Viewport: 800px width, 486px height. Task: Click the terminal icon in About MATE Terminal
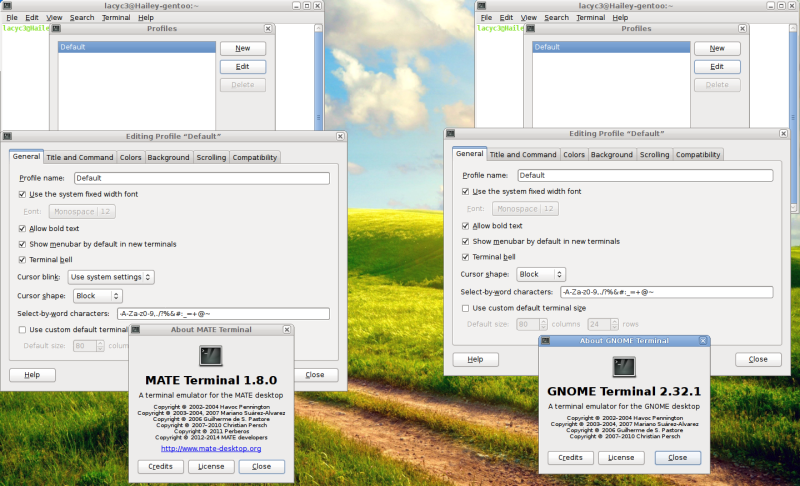coord(211,356)
